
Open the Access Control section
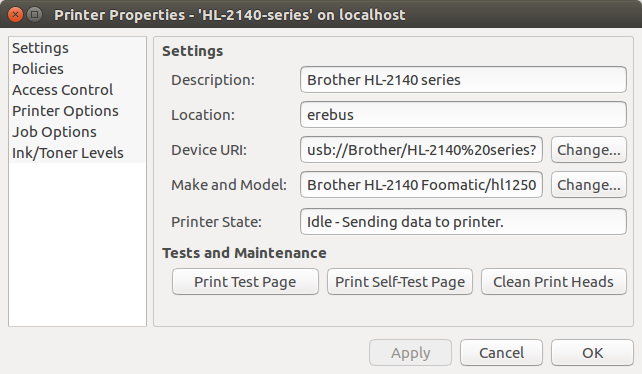pos(77,90)
